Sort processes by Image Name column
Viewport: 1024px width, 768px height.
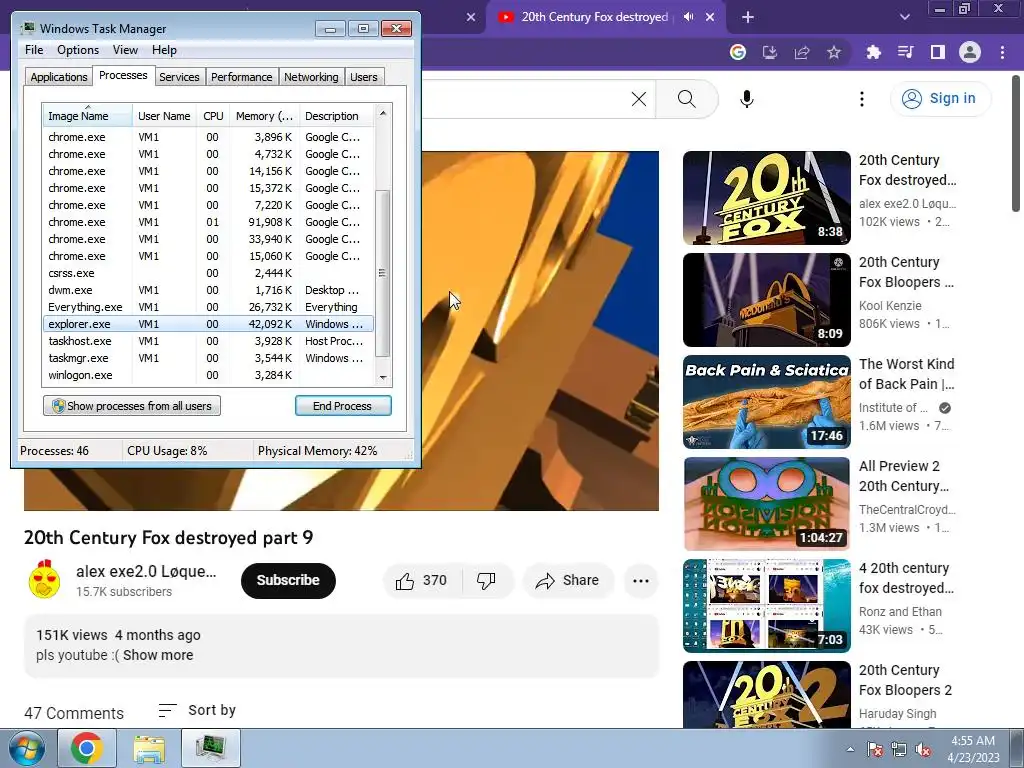click(88, 116)
